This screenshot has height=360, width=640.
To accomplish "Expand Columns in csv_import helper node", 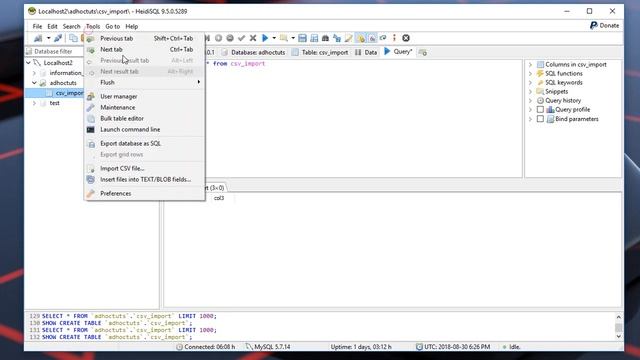I will tap(530, 64).
